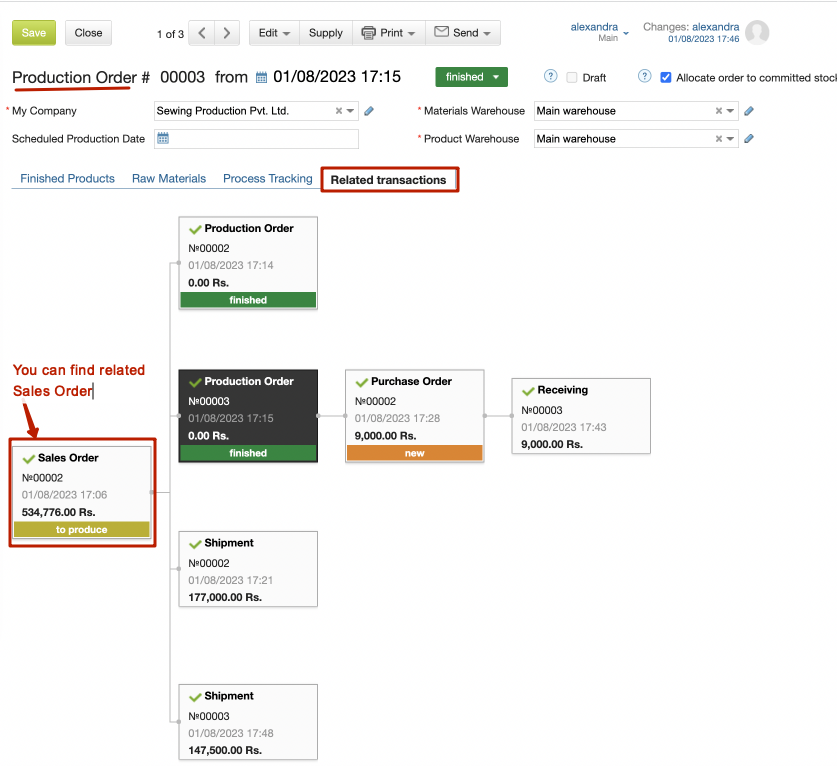This screenshot has height=766, width=837.
Task: Open alexandra changes history link
Action: click(715, 27)
